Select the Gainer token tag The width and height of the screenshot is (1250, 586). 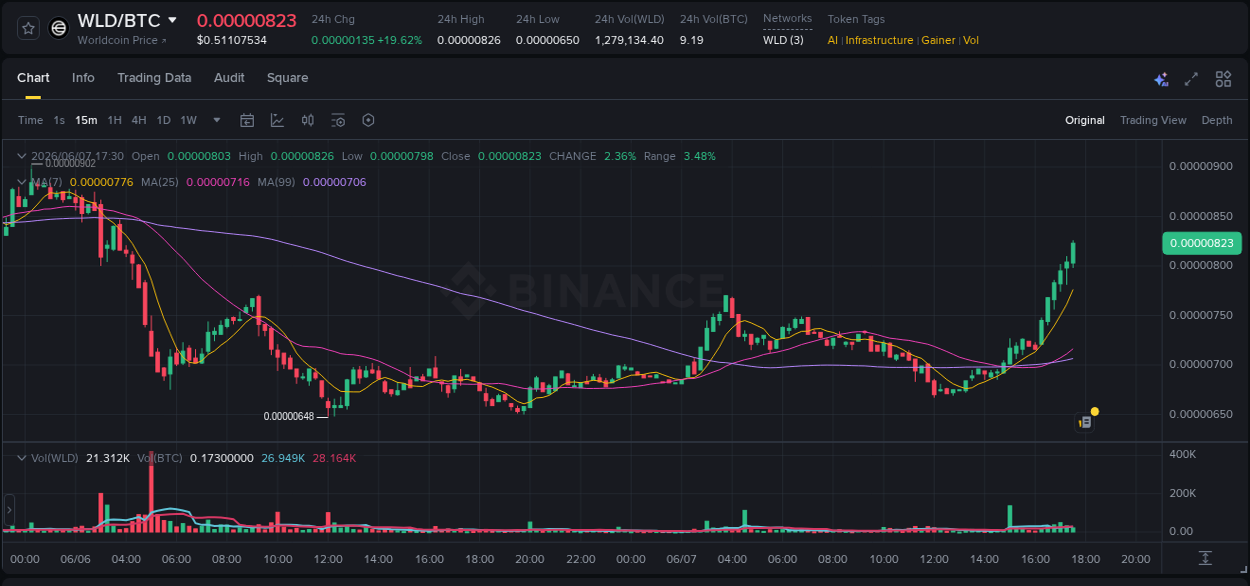click(938, 40)
